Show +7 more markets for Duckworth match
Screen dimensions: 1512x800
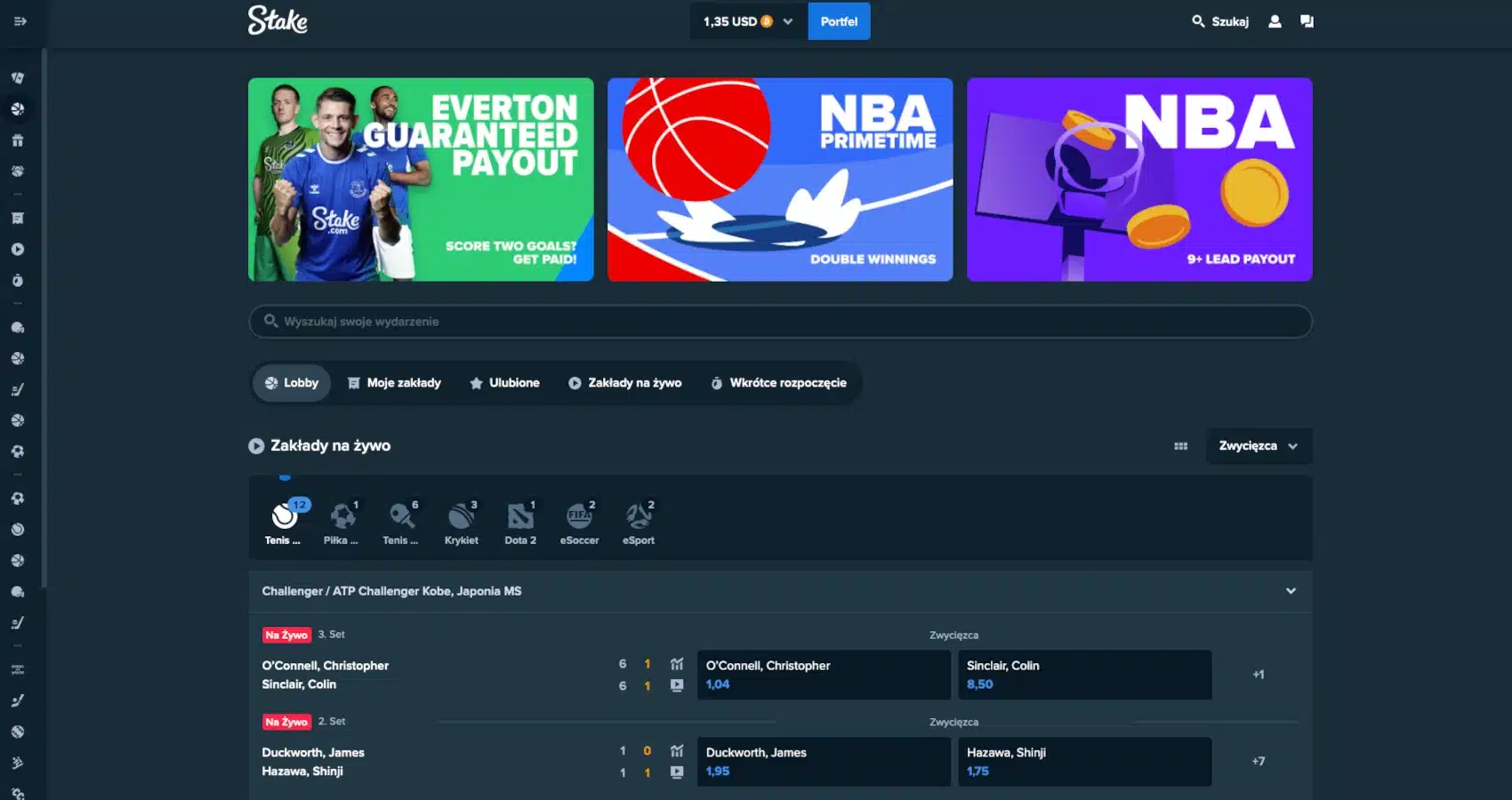[1259, 762]
